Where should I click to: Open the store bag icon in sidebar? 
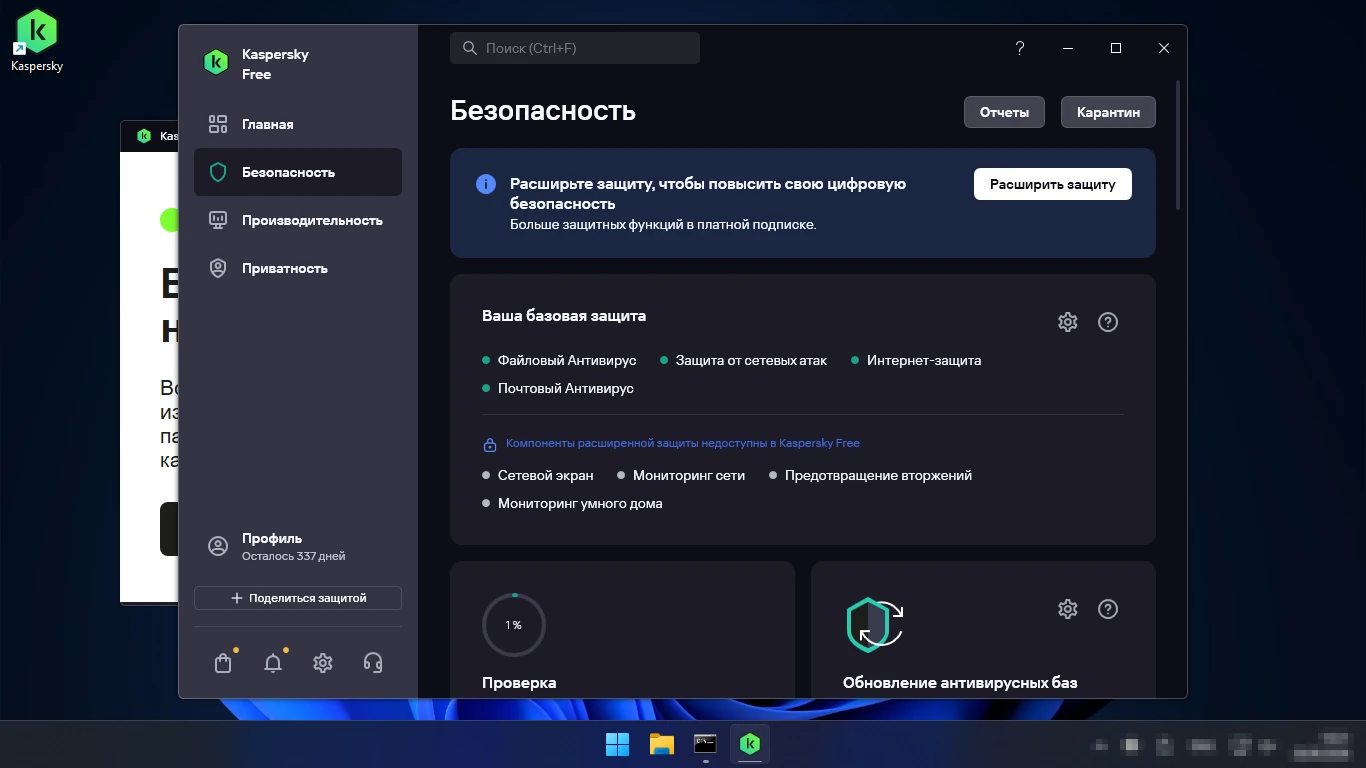click(x=223, y=663)
